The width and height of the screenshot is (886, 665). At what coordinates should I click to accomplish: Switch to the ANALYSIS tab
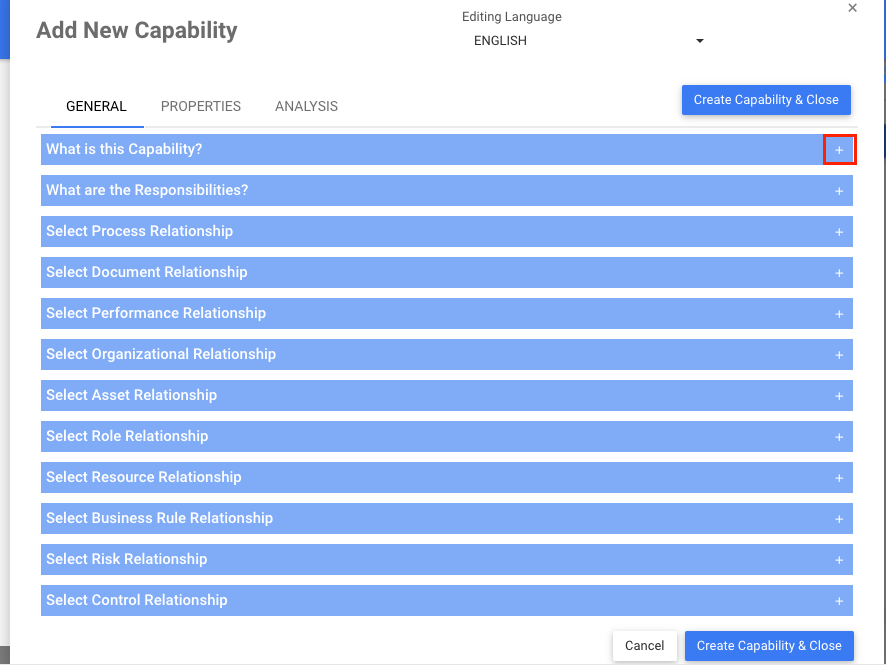tap(306, 106)
